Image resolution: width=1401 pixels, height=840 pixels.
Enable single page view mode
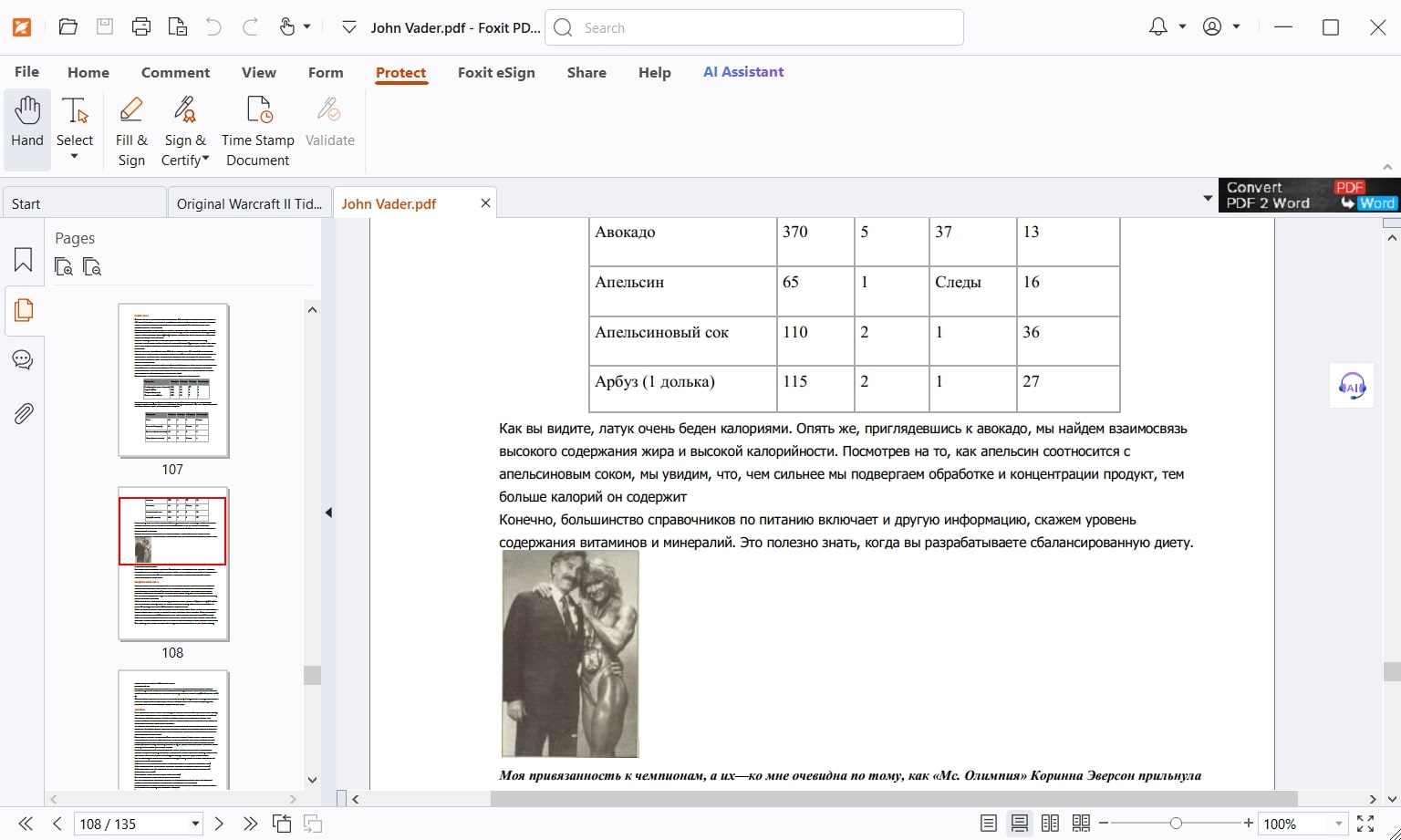coord(988,824)
